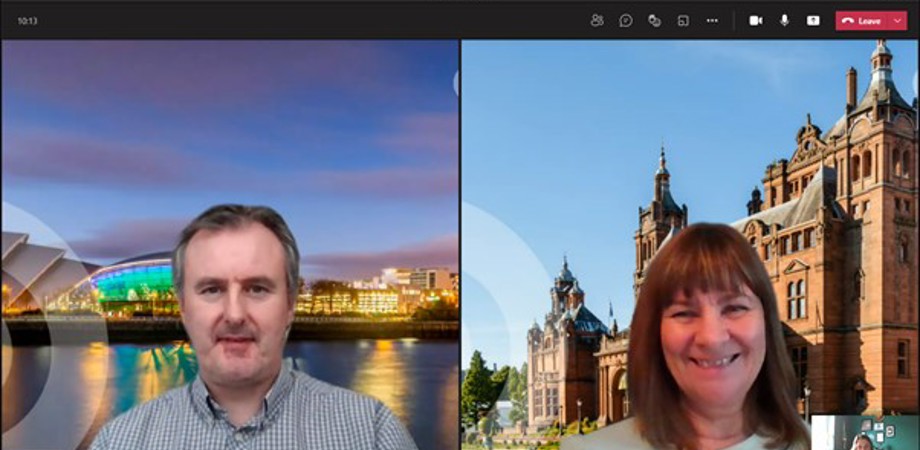Leave the meeting

pyautogui.click(x=862, y=21)
